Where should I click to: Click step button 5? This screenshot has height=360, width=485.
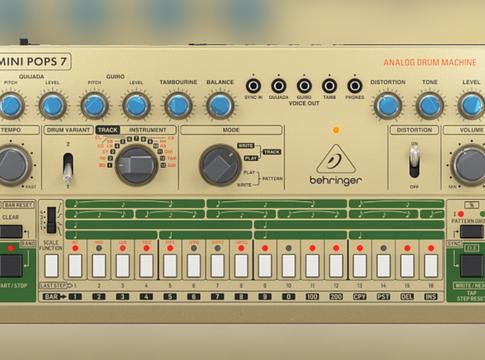click(170, 265)
